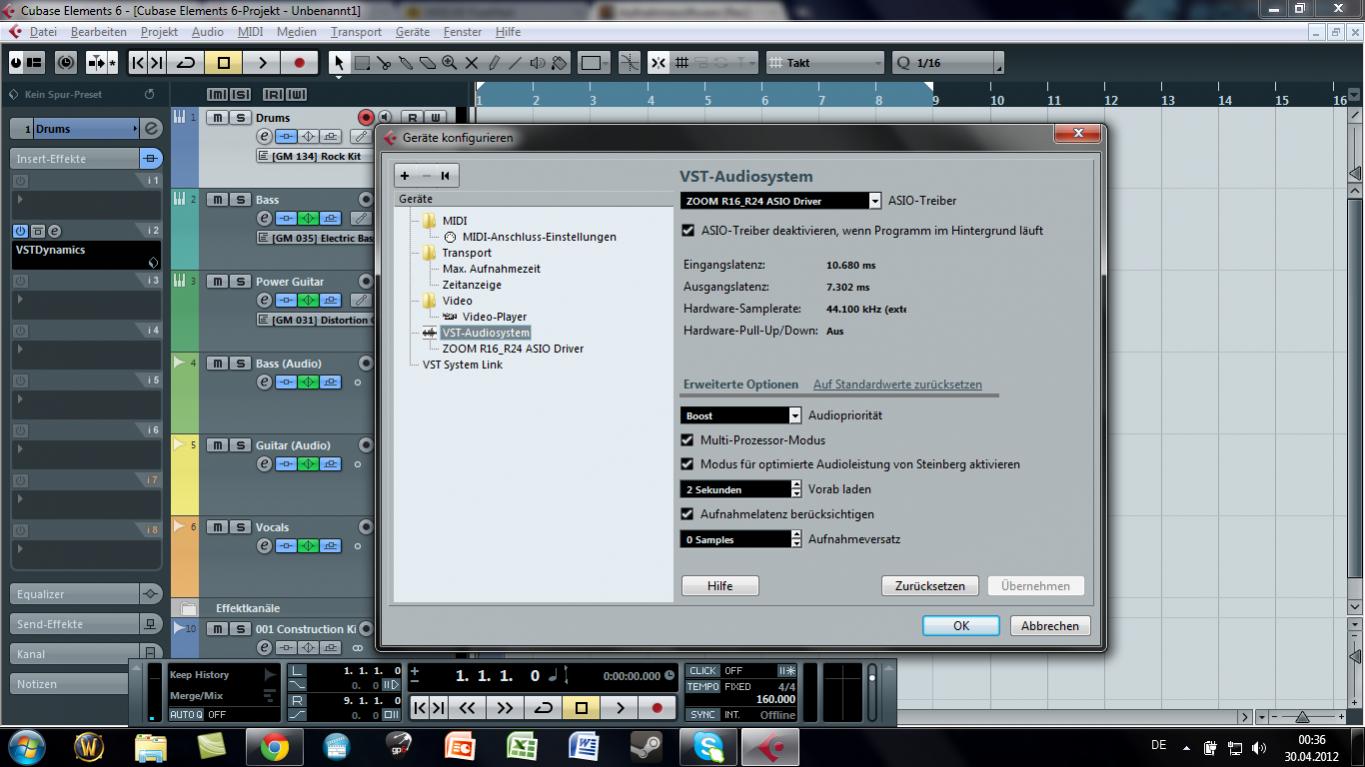Toggle Multi-Prozessor-Modus checkbox
Viewport: 1365px width, 767px height.
687,440
